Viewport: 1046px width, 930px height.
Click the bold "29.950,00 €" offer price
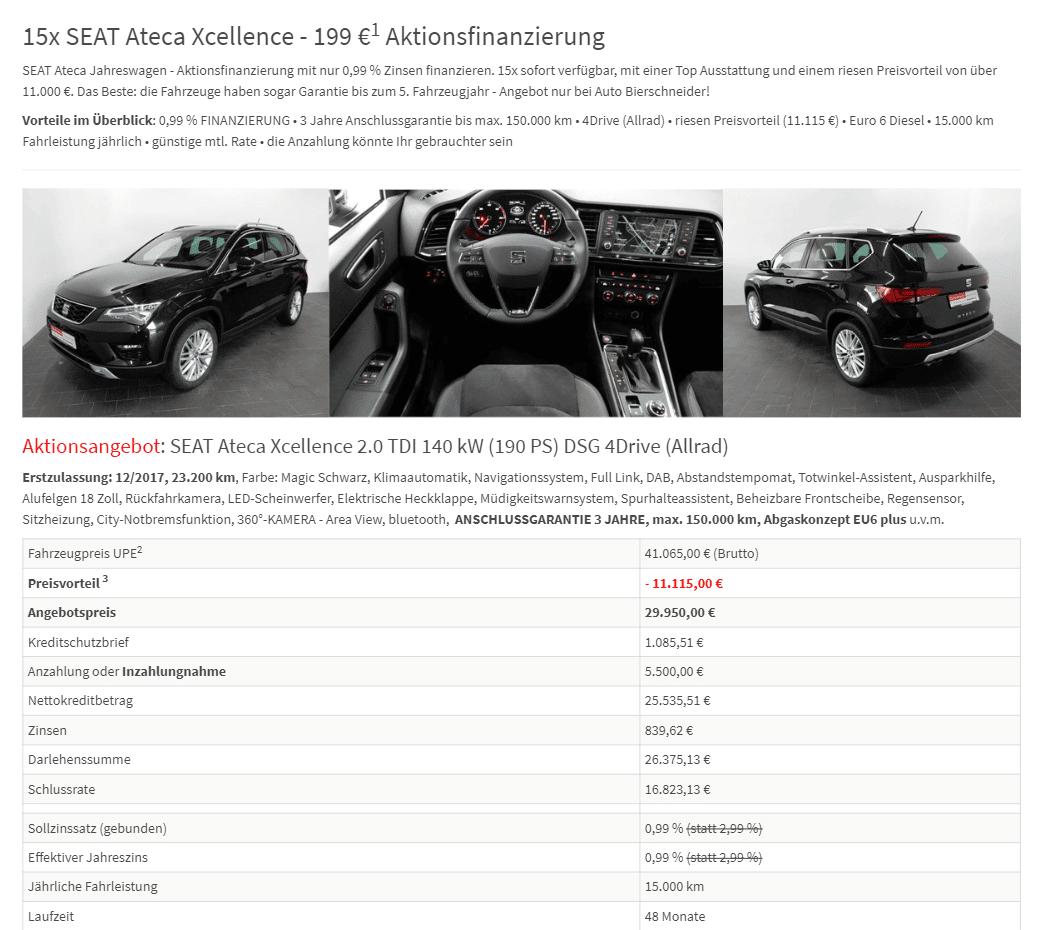(x=680, y=612)
